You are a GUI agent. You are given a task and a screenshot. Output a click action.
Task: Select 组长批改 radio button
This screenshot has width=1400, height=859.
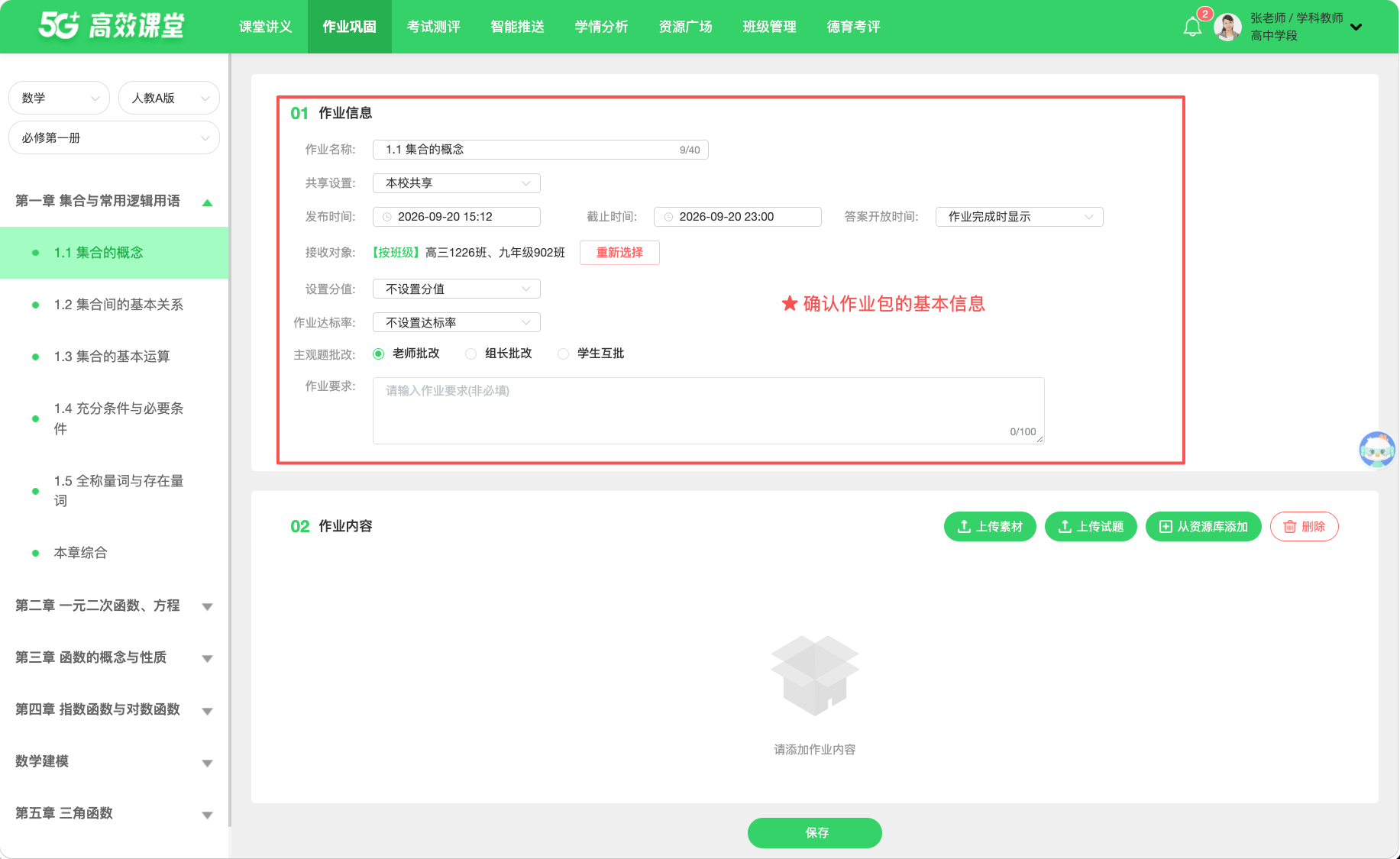[470, 354]
